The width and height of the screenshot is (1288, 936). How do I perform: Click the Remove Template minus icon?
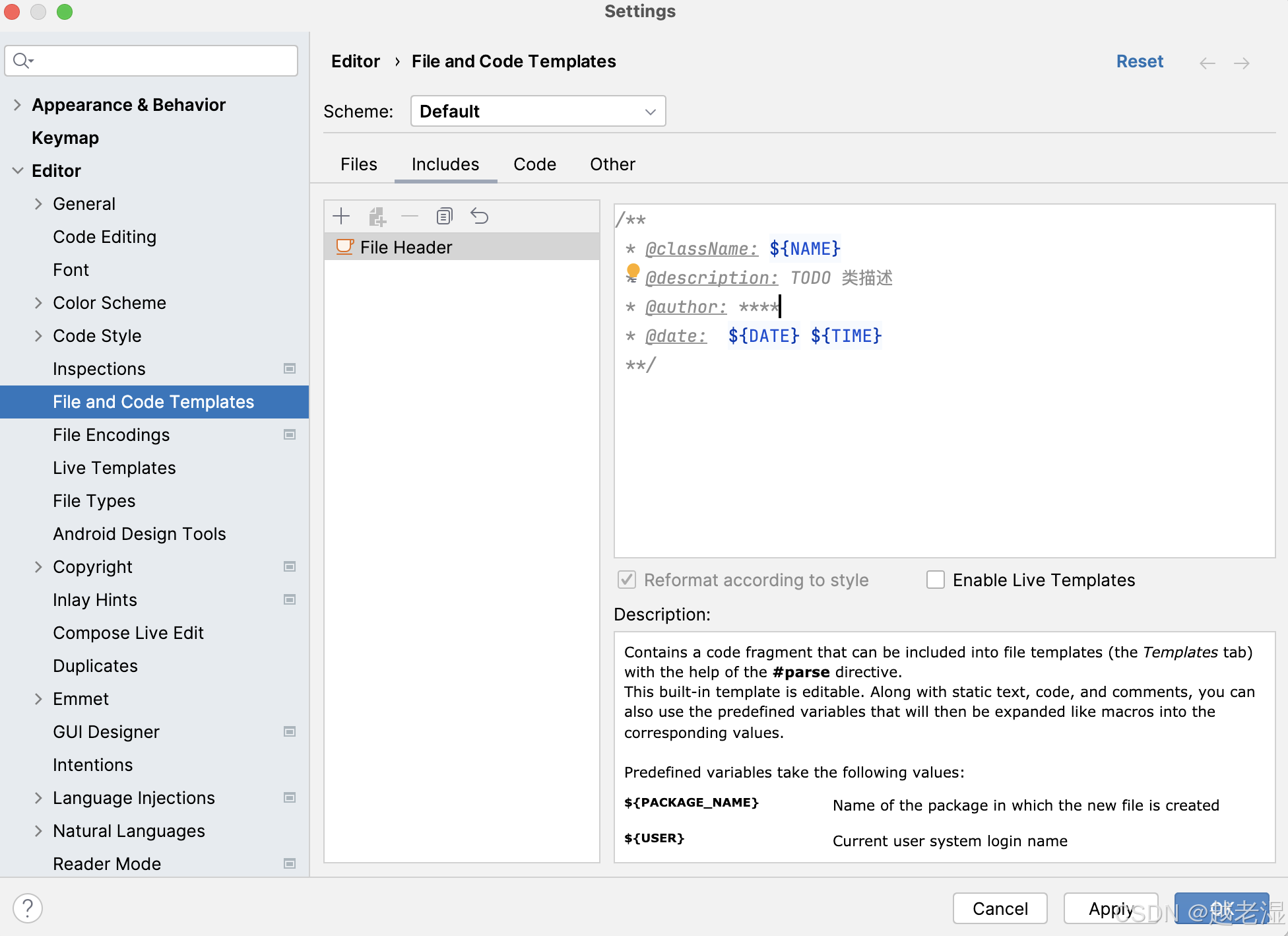tap(410, 216)
